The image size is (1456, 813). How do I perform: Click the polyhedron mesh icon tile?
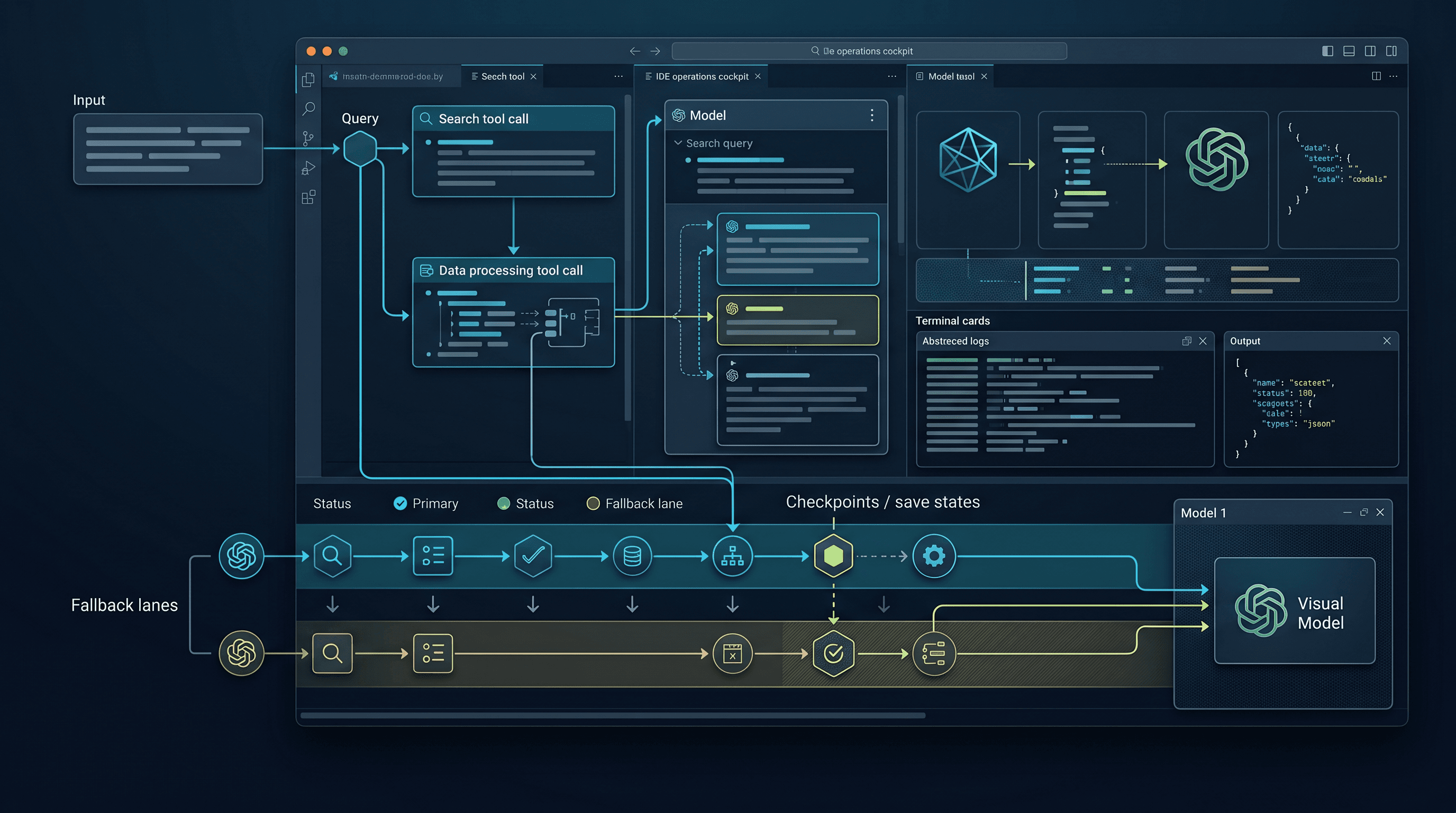pos(968,180)
